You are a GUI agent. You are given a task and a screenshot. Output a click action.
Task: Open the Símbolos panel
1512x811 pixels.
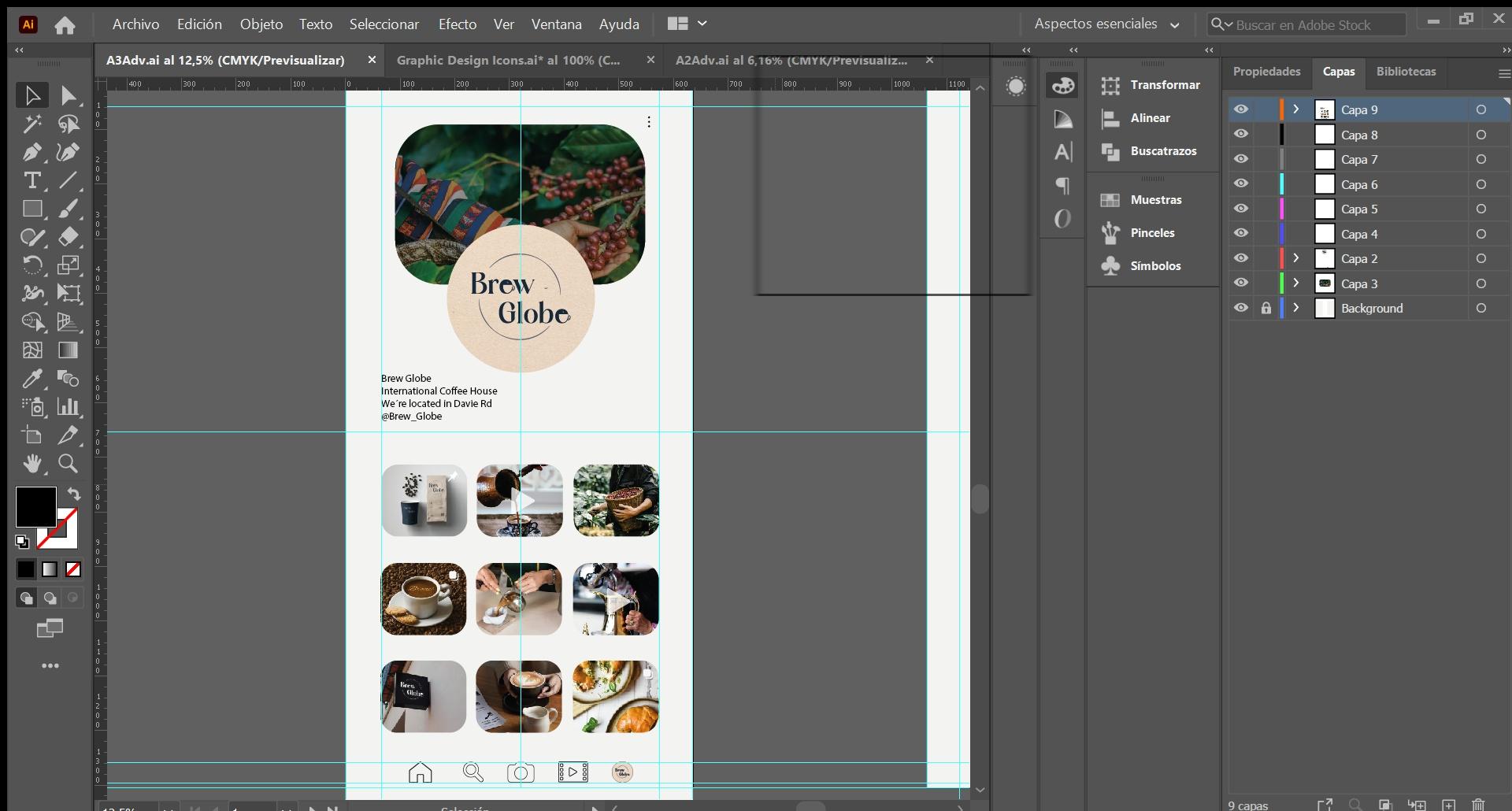(x=1142, y=266)
